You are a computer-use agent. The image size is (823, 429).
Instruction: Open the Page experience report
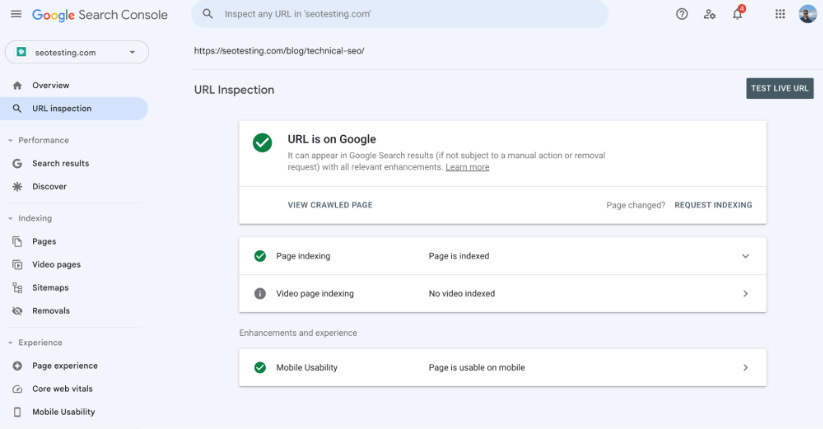[x=65, y=365]
